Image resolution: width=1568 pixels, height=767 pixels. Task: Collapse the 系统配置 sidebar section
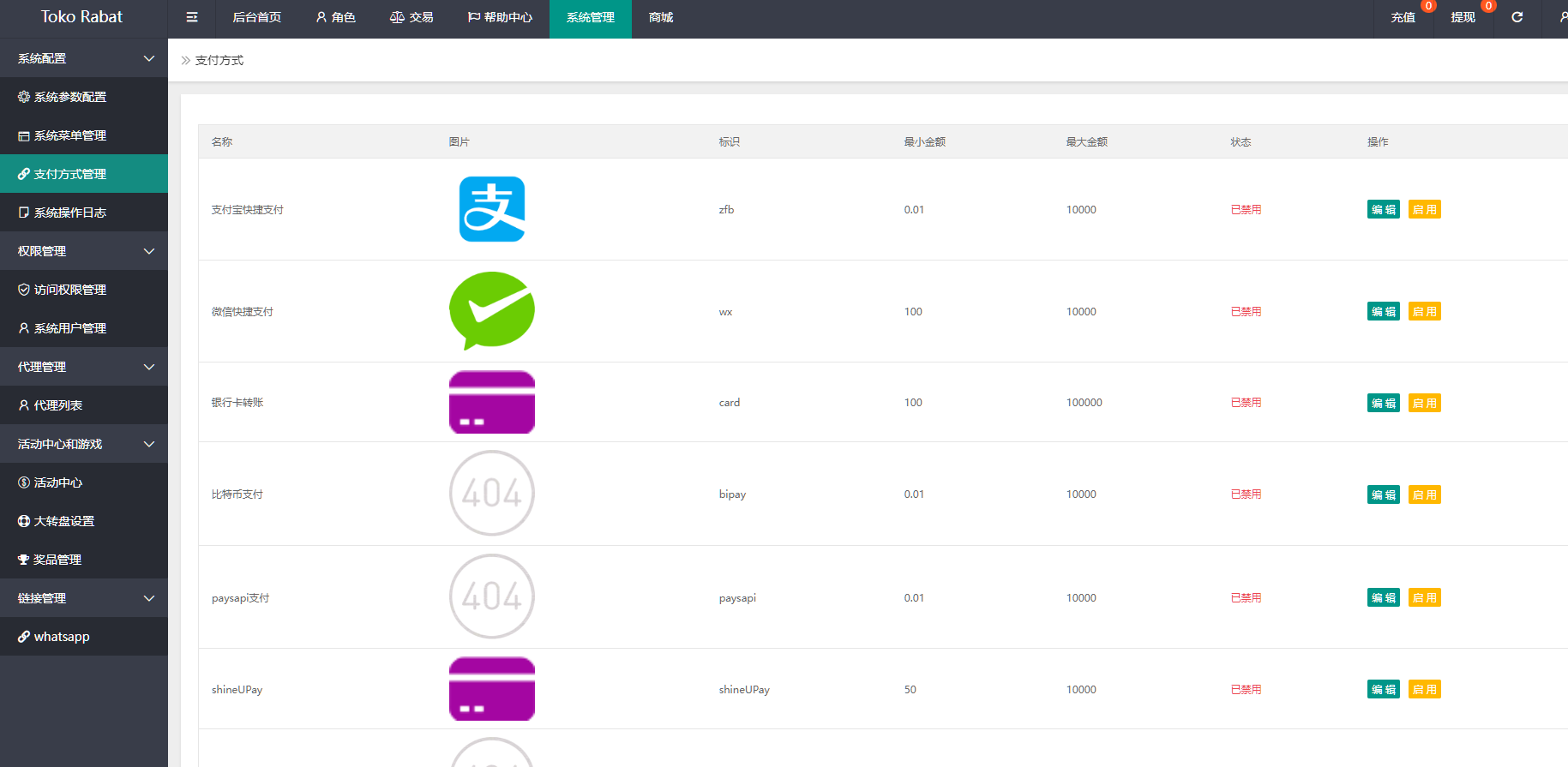coord(84,58)
